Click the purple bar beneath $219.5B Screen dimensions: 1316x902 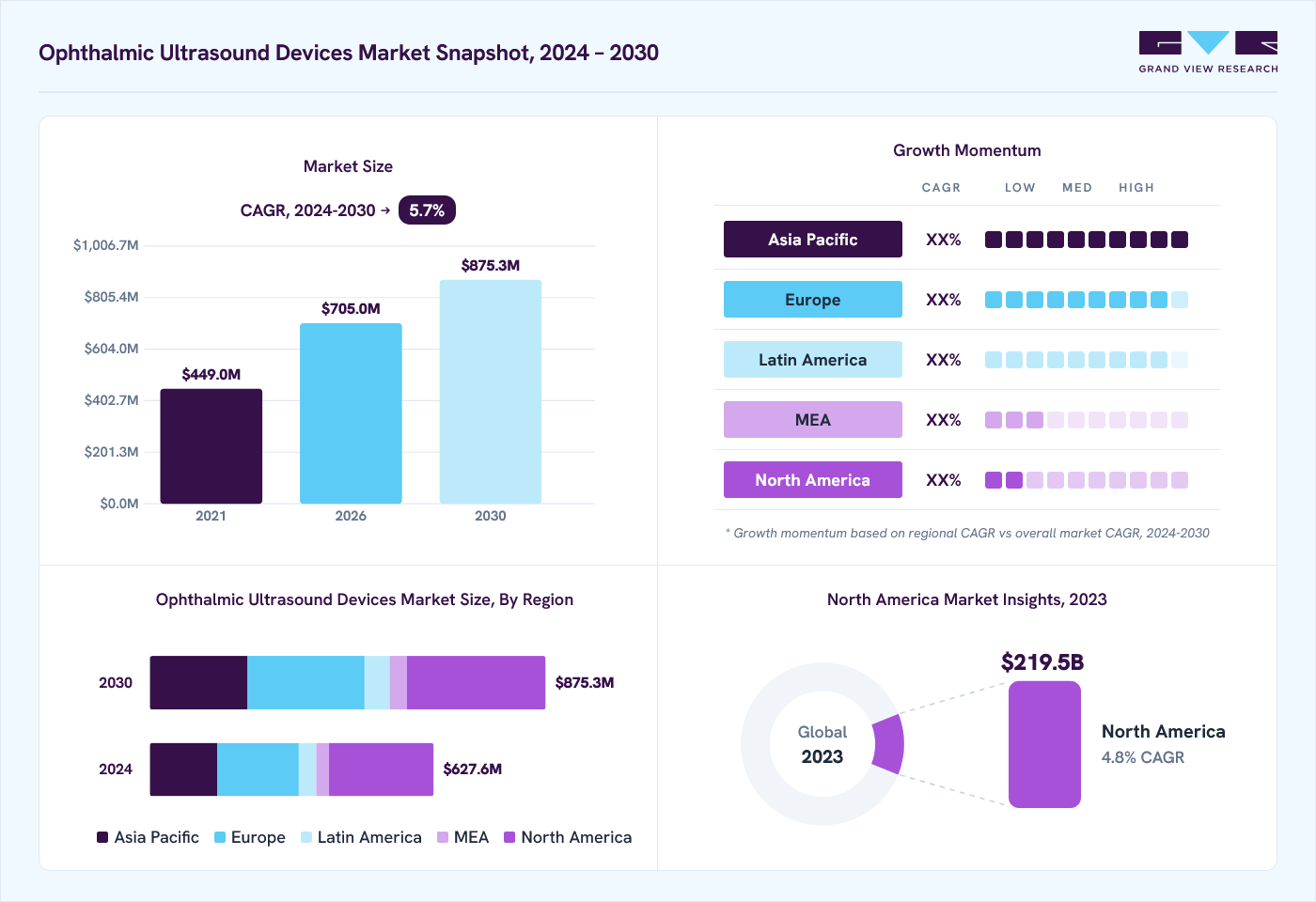click(x=1044, y=744)
